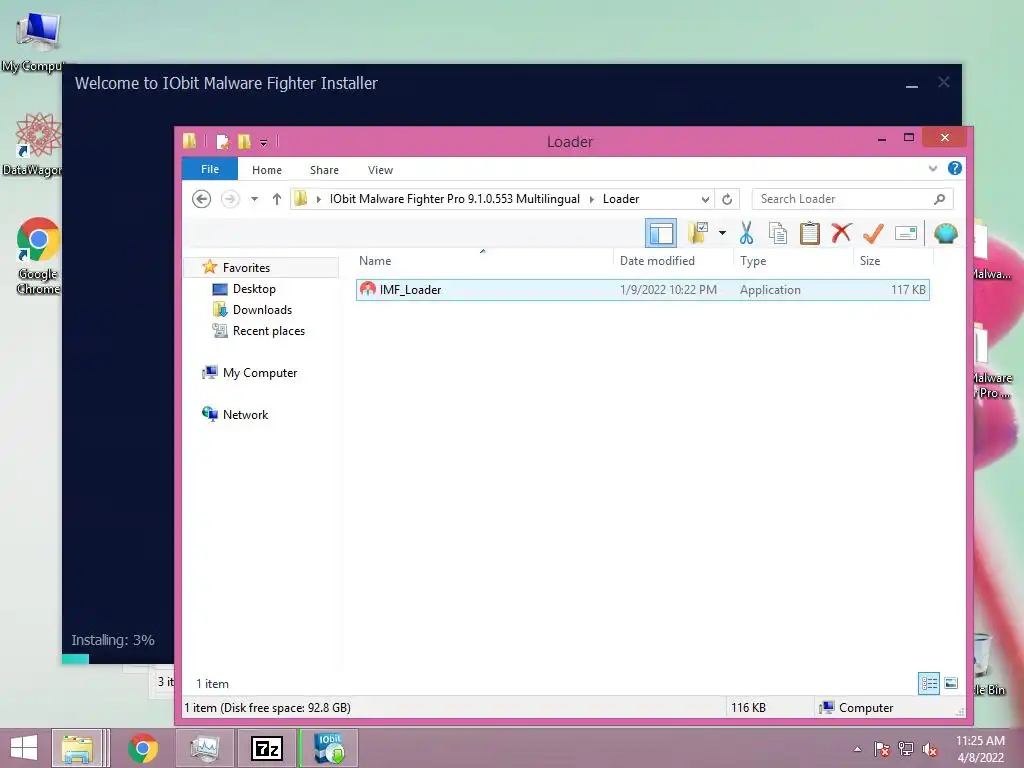
Task: Click the IObit installer progress bar
Action: coord(118,660)
